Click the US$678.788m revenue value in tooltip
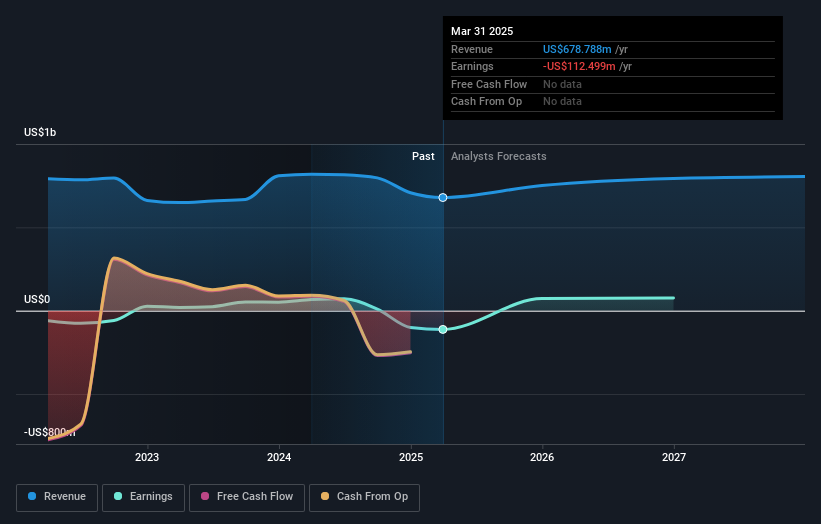This screenshot has height=524, width=821. [x=577, y=49]
